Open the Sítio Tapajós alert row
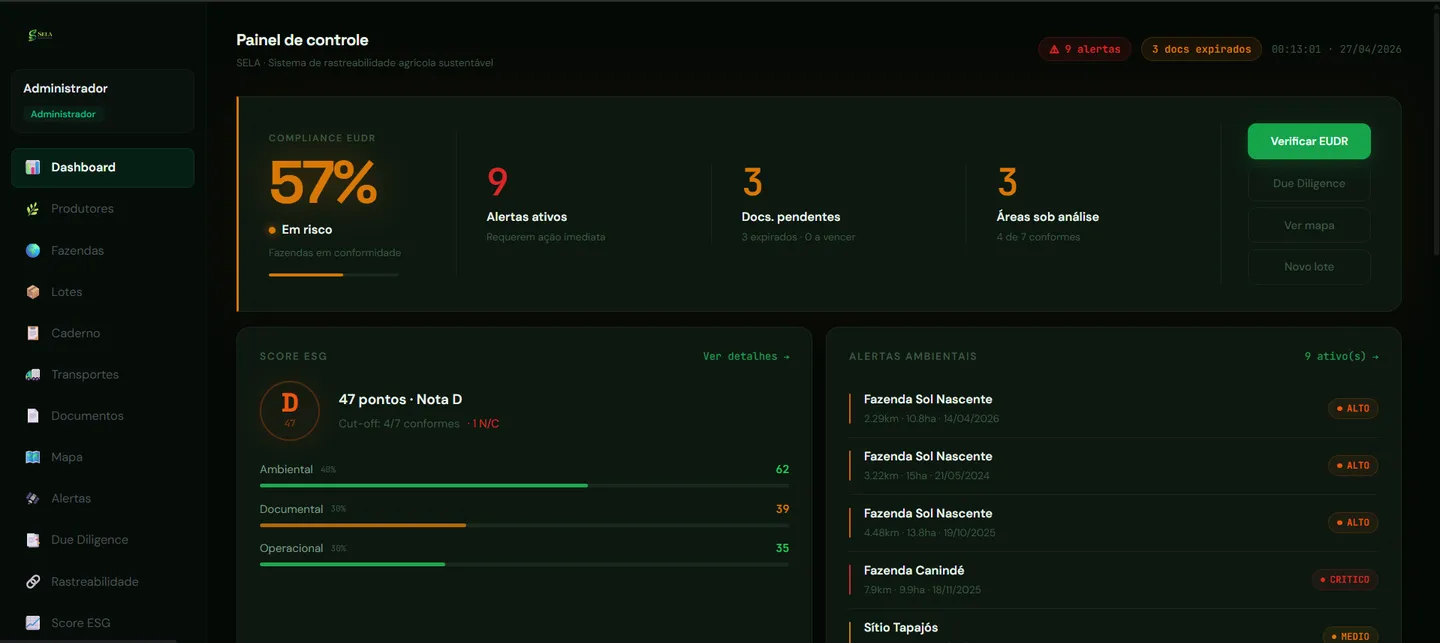The image size is (1440, 643). (x=1113, y=628)
